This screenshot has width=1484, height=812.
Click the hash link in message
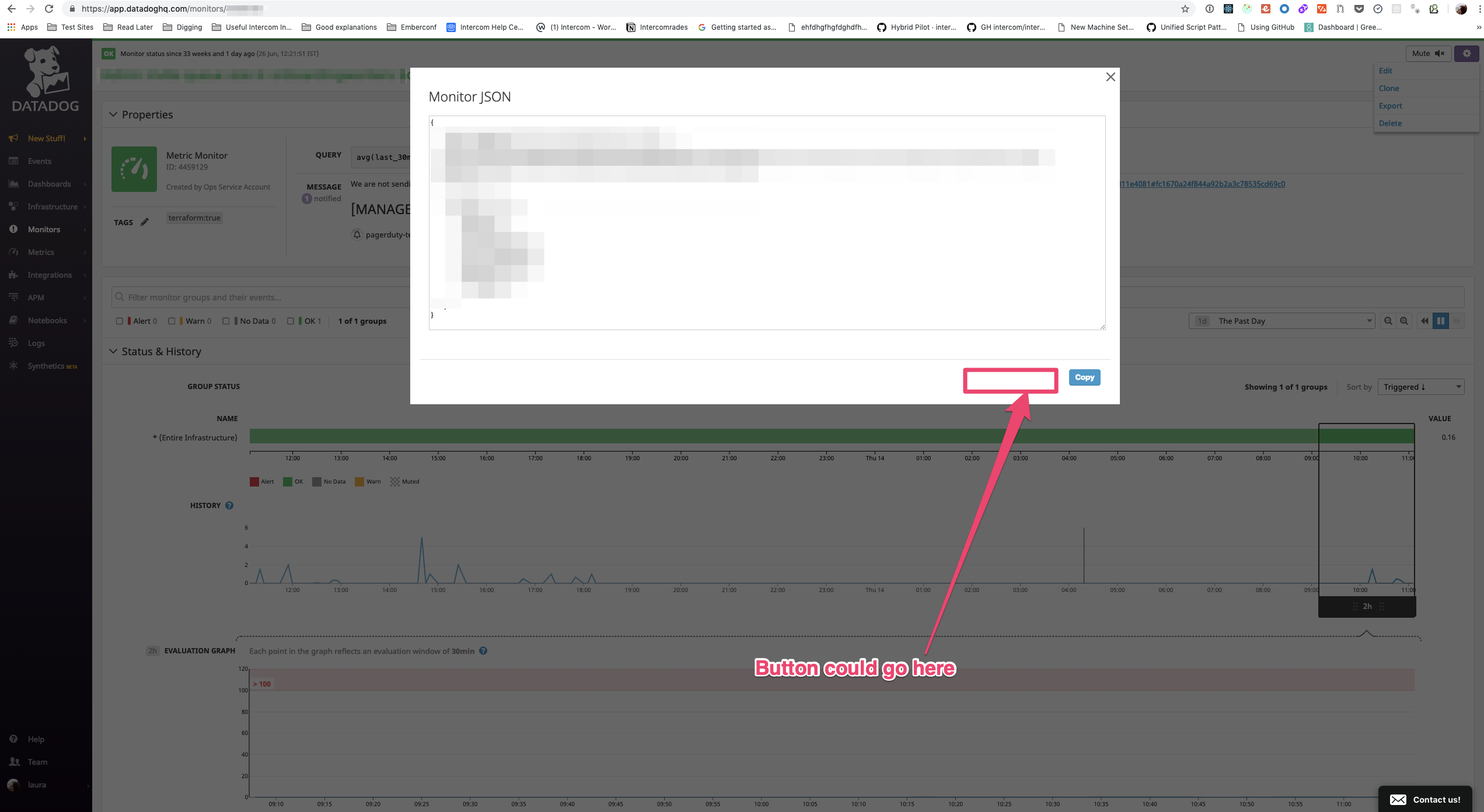tap(1202, 184)
